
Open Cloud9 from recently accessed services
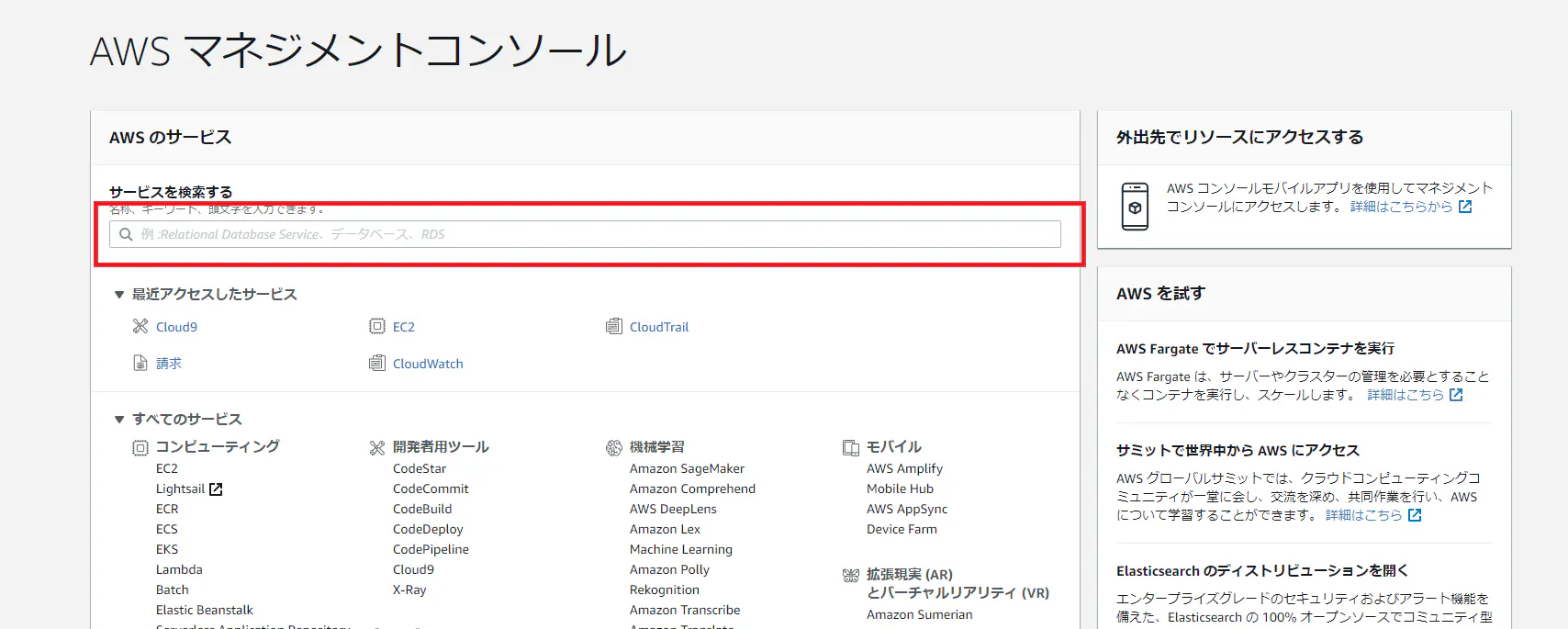tap(176, 327)
